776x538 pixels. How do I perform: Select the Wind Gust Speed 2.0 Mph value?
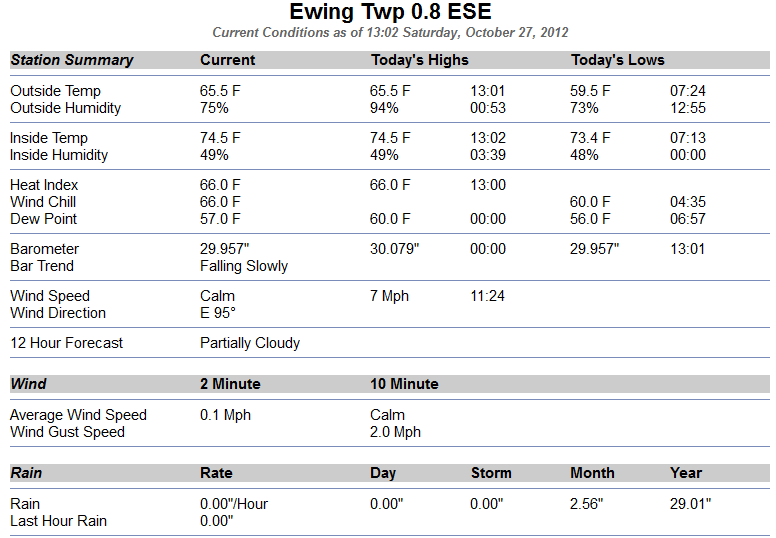(395, 432)
